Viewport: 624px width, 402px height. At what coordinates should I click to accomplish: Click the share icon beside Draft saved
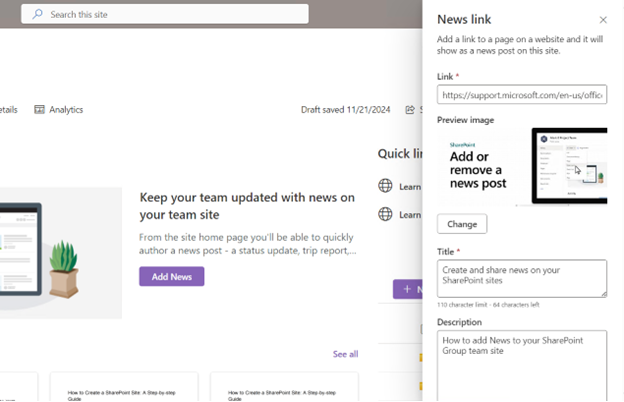[410, 110]
